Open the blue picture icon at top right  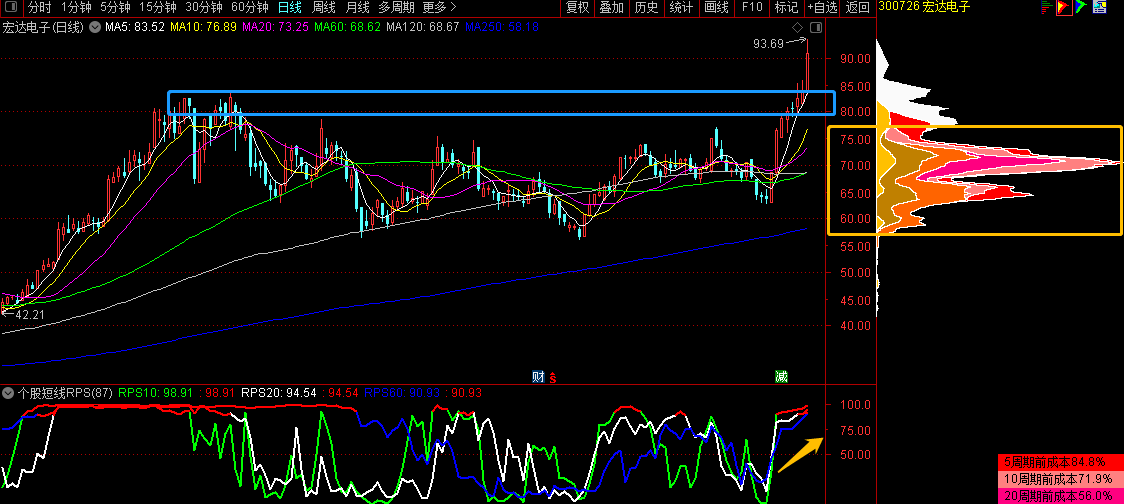[x=1097, y=7]
